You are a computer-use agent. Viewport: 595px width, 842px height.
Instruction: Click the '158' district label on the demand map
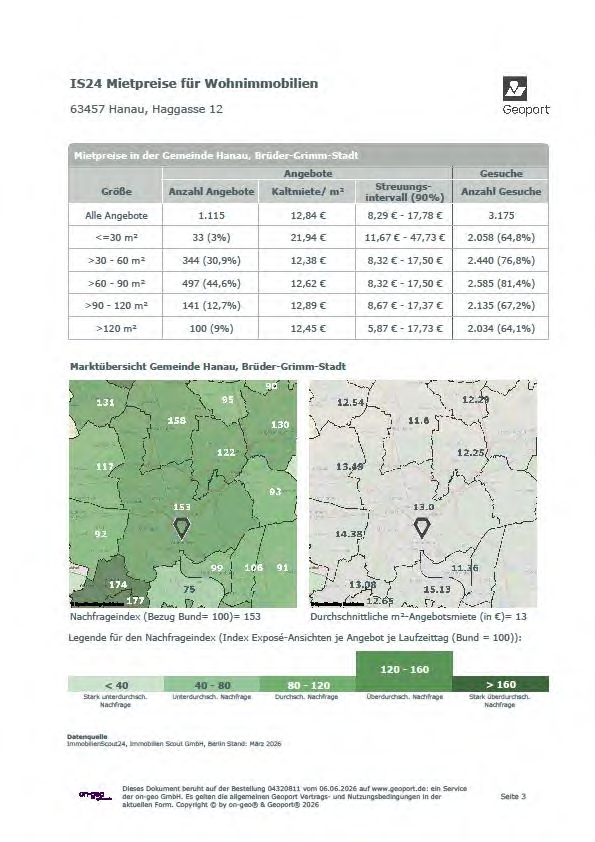pos(177,420)
